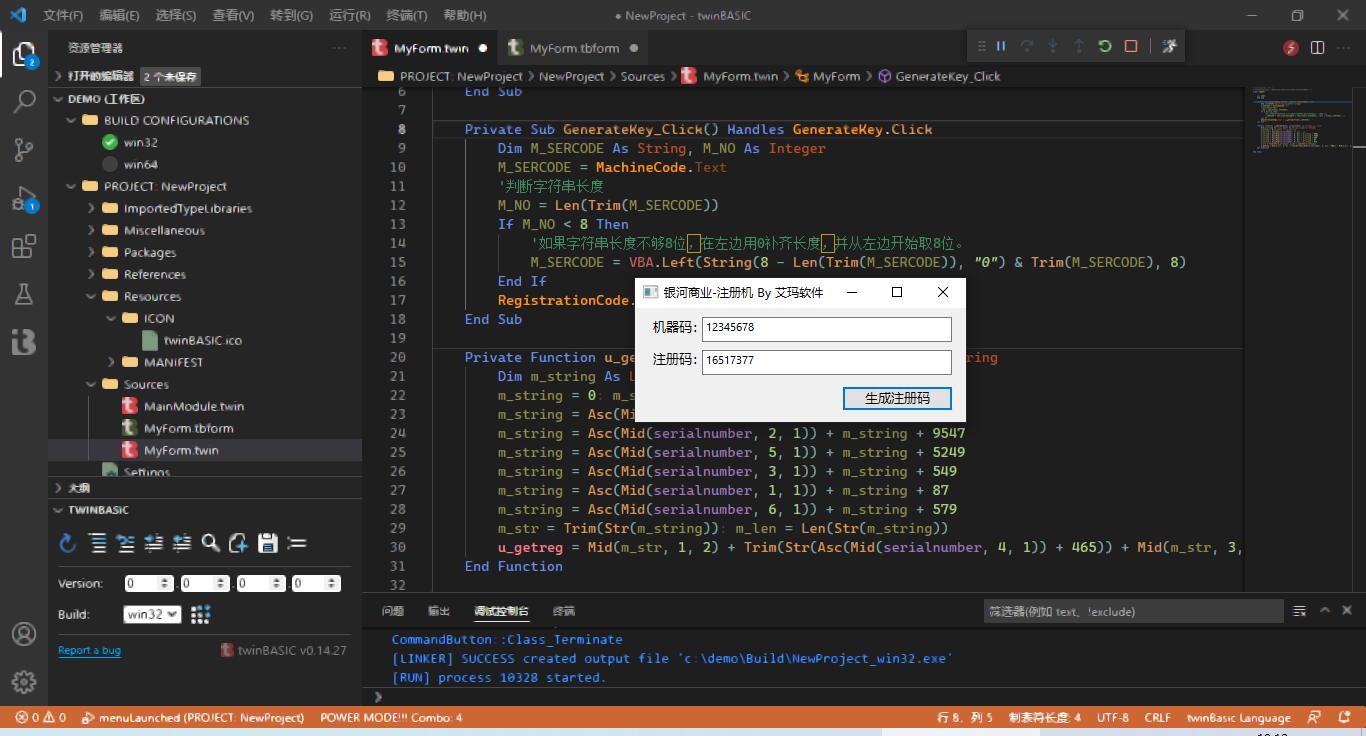Click the 机器码 input field
This screenshot has height=736, width=1366.
tap(826, 328)
